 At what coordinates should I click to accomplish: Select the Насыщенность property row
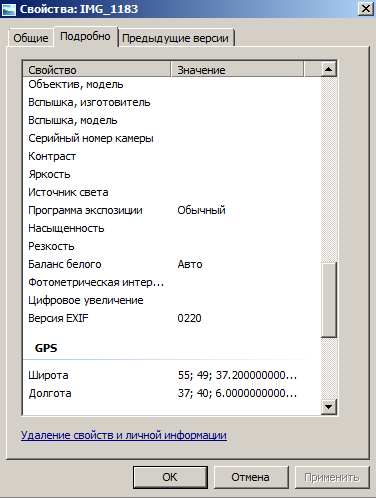[x=172, y=228]
